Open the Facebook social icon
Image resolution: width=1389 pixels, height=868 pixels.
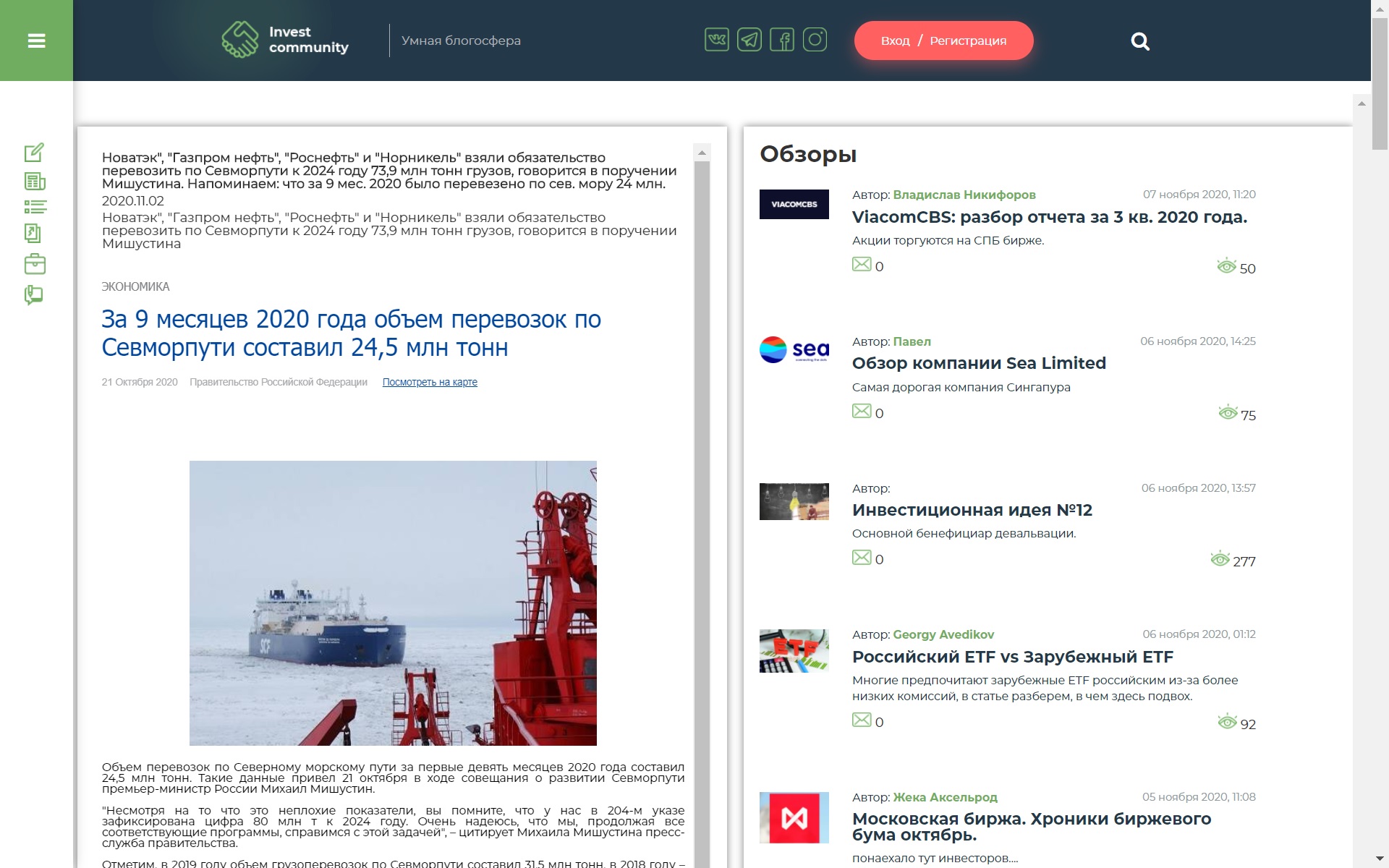(782, 40)
